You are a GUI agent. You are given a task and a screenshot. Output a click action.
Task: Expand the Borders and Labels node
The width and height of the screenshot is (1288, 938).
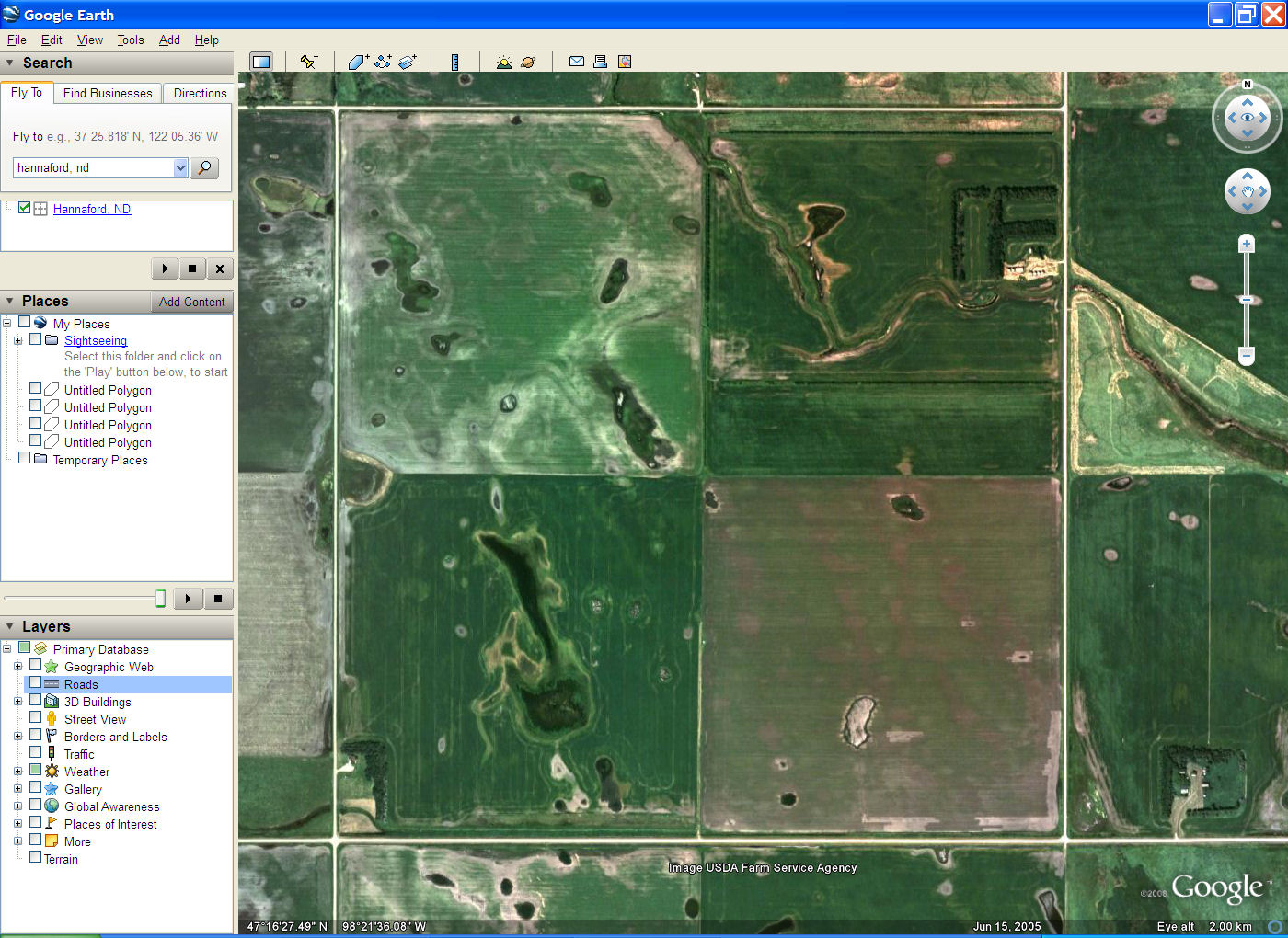pos(17,737)
